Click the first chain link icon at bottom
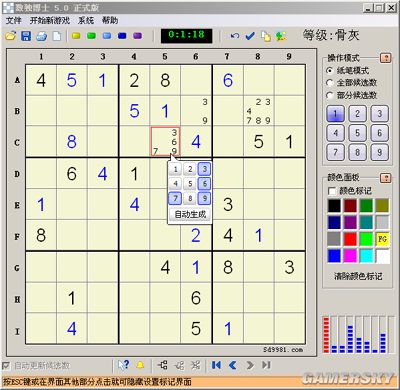This screenshot has width=400, height=390. pos(162,365)
